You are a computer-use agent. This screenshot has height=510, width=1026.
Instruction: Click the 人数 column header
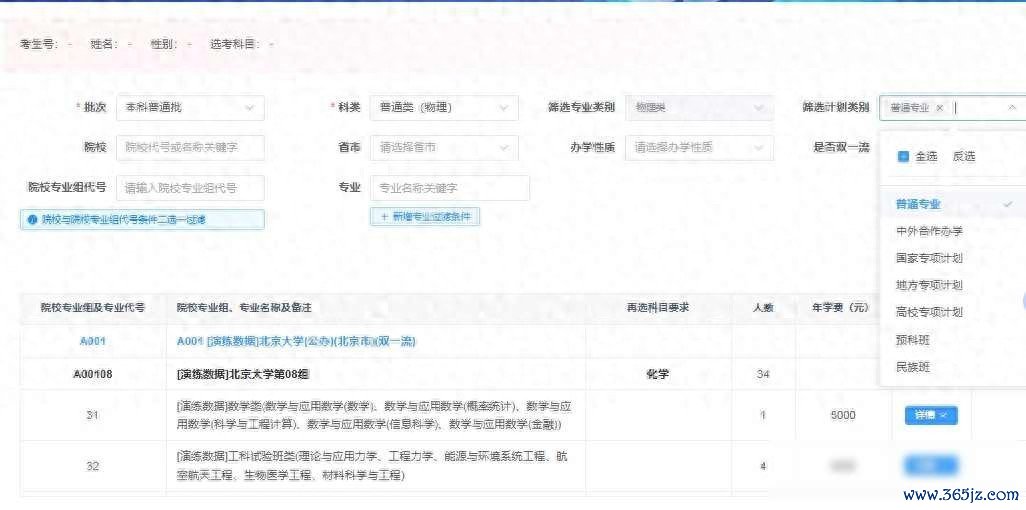763,306
